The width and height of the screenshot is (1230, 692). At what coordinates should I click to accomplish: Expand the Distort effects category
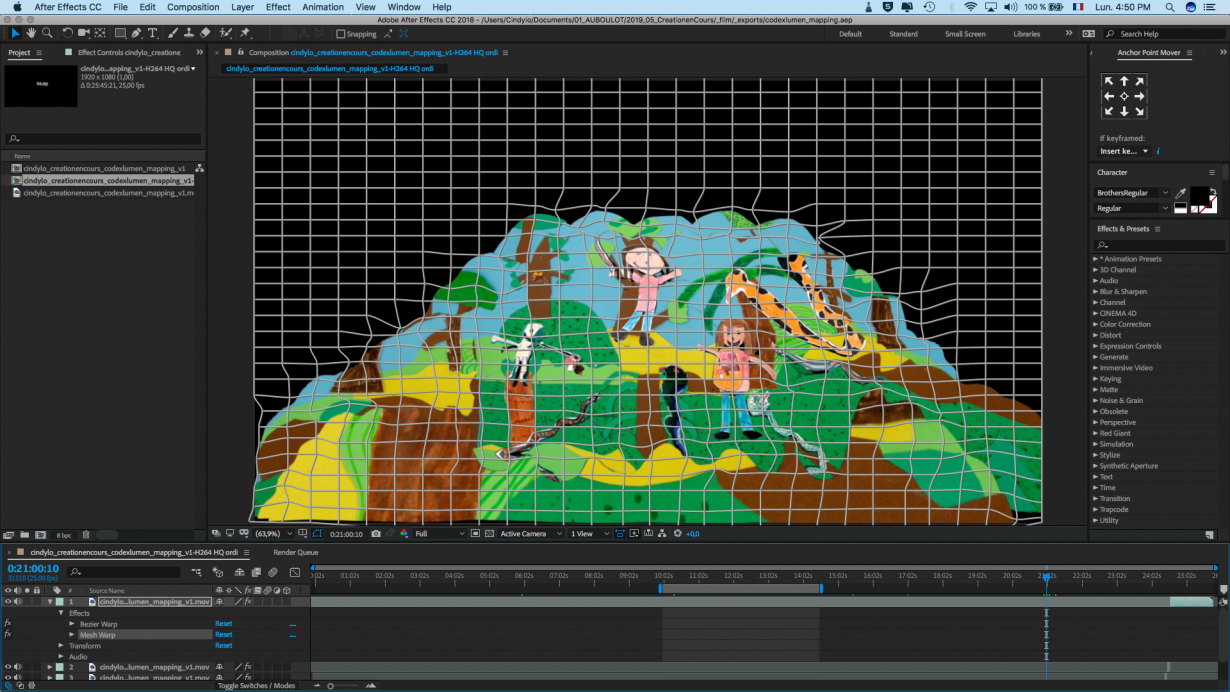tap(1096, 335)
